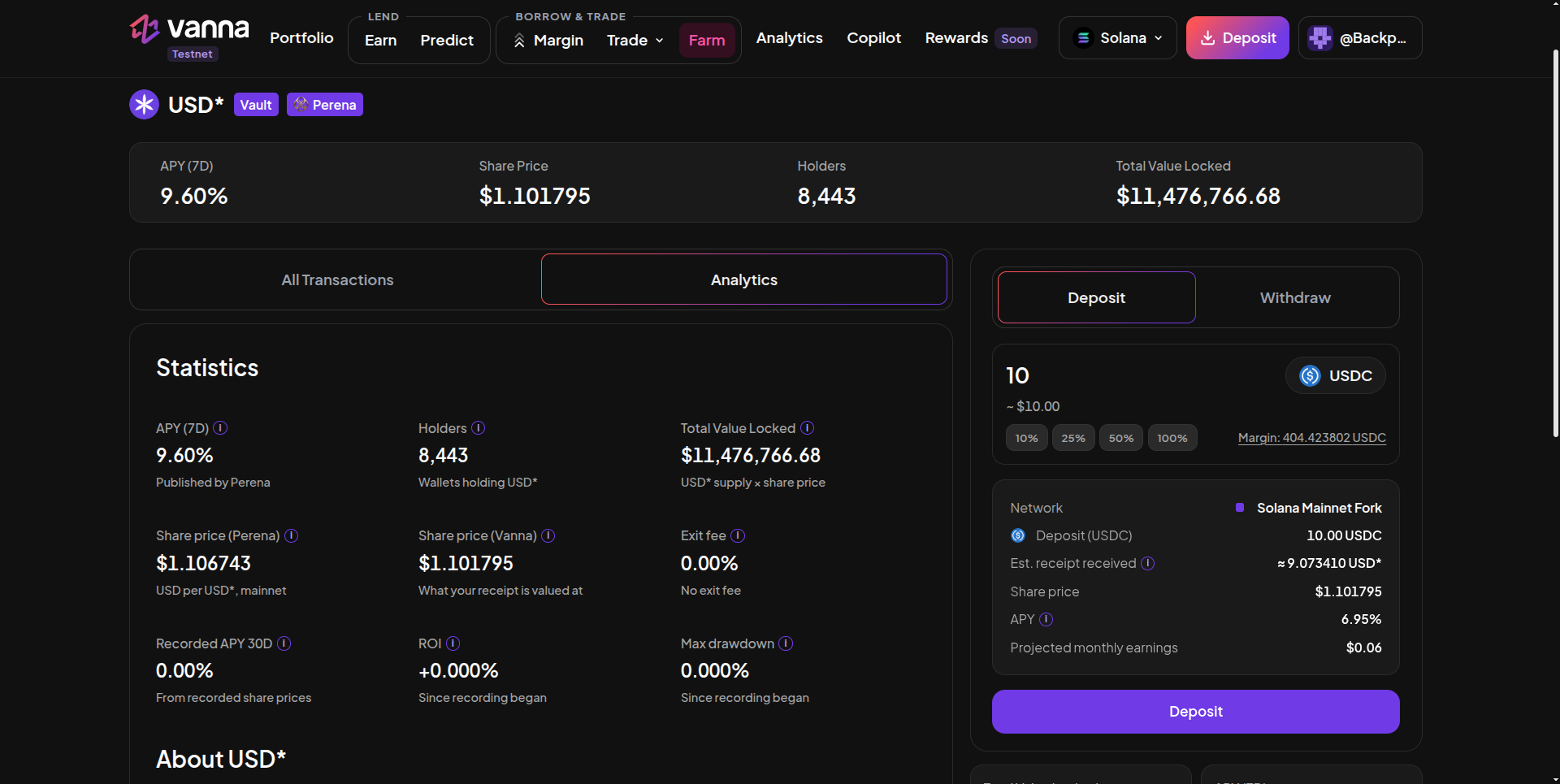Open the Predict page

[447, 40]
